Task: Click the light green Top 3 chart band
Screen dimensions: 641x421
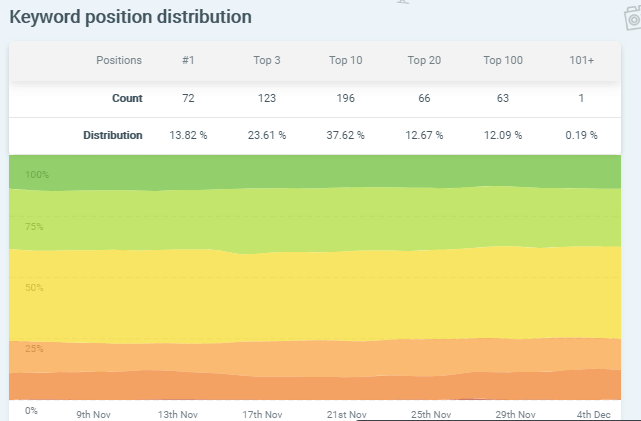Action: pyautogui.click(x=320, y=218)
